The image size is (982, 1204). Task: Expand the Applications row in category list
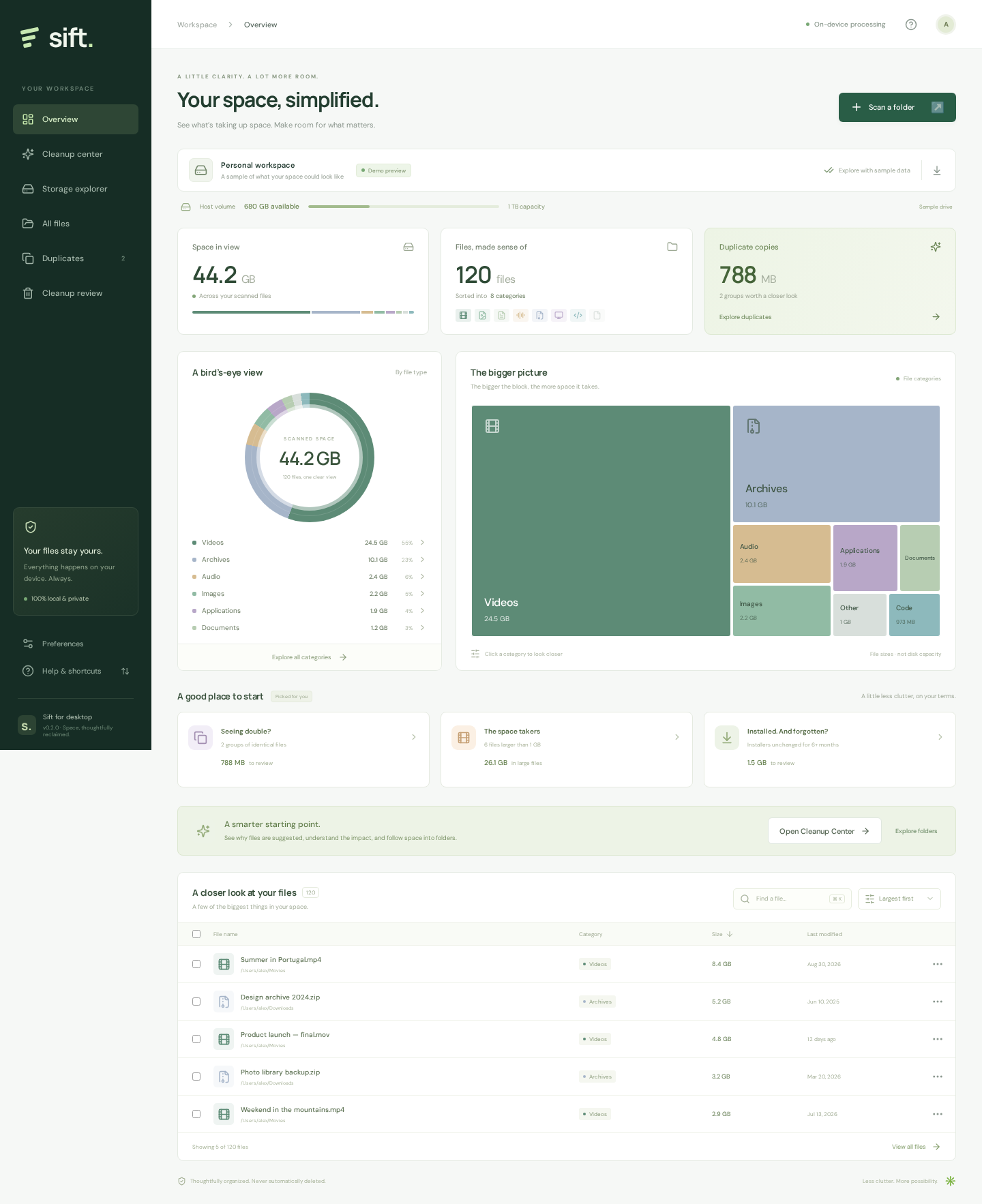pyautogui.click(x=423, y=611)
